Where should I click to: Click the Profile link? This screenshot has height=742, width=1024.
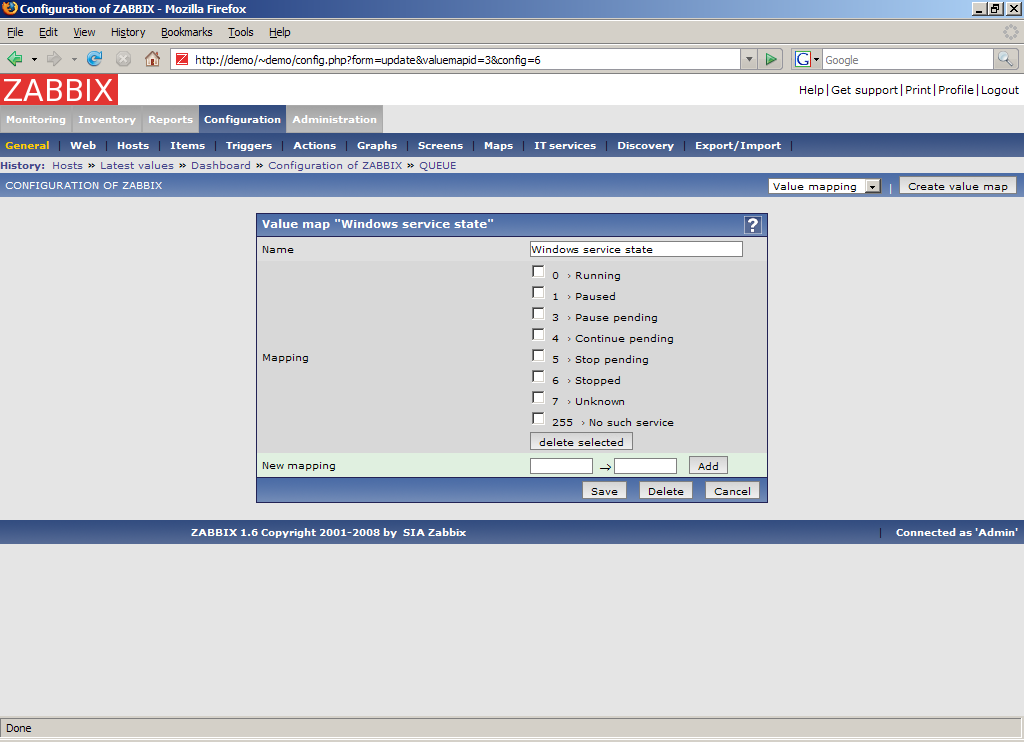[955, 90]
